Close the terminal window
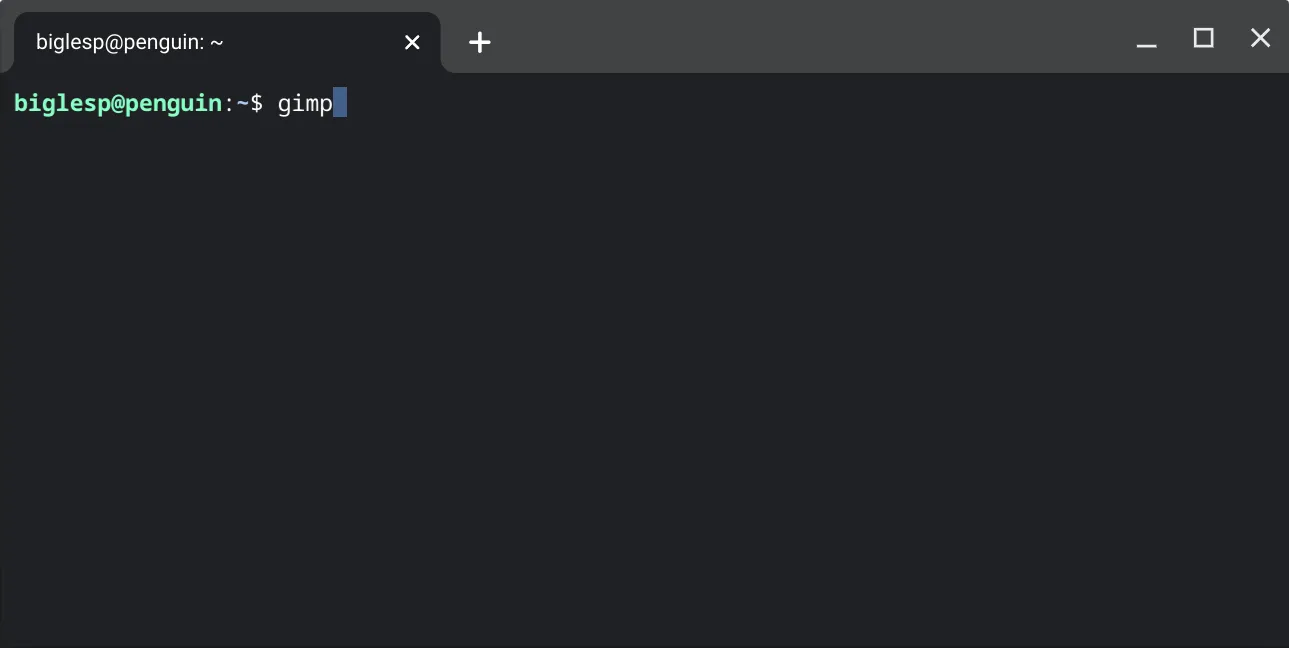1289x648 pixels. tap(1260, 38)
